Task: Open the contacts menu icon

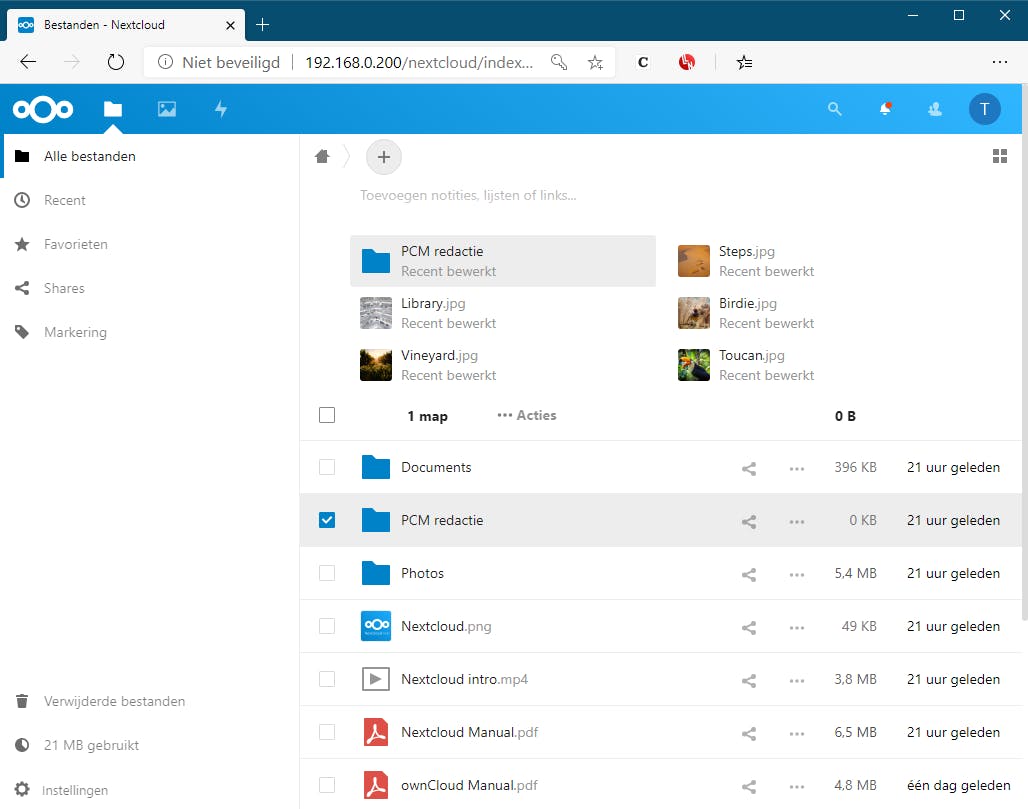Action: 935,109
